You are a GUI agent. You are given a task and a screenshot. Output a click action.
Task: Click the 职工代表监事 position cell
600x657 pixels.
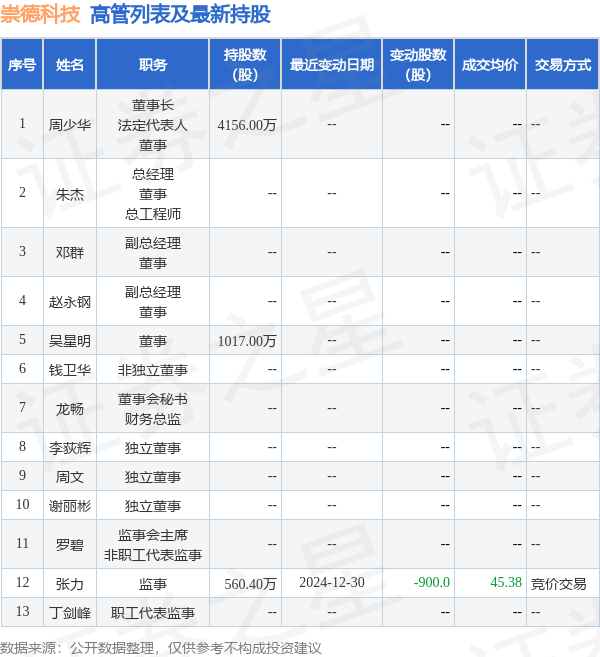coord(153,613)
